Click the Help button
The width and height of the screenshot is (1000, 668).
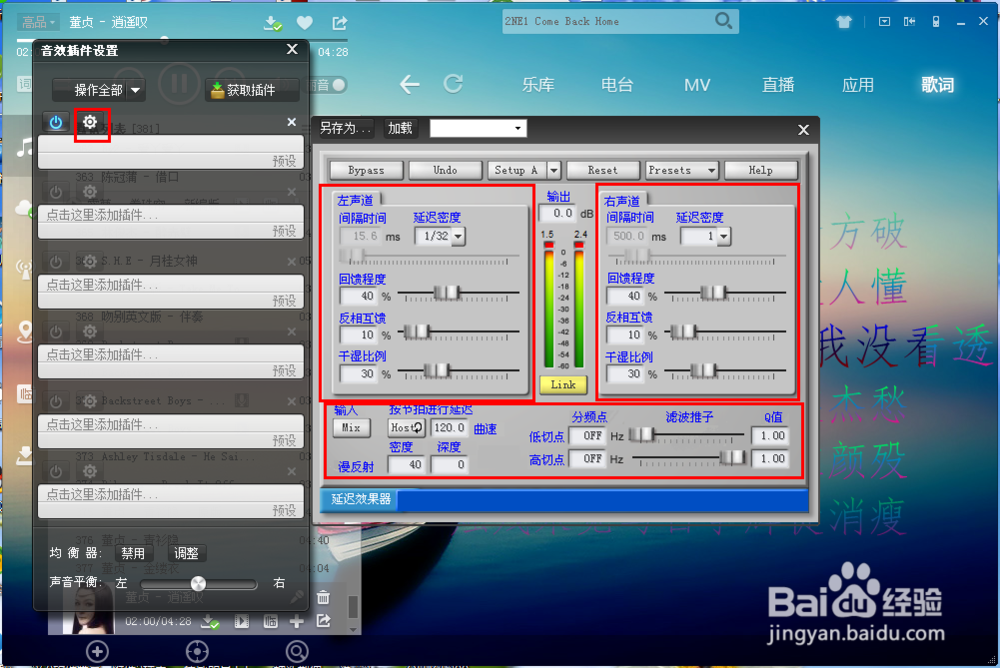(x=760, y=170)
